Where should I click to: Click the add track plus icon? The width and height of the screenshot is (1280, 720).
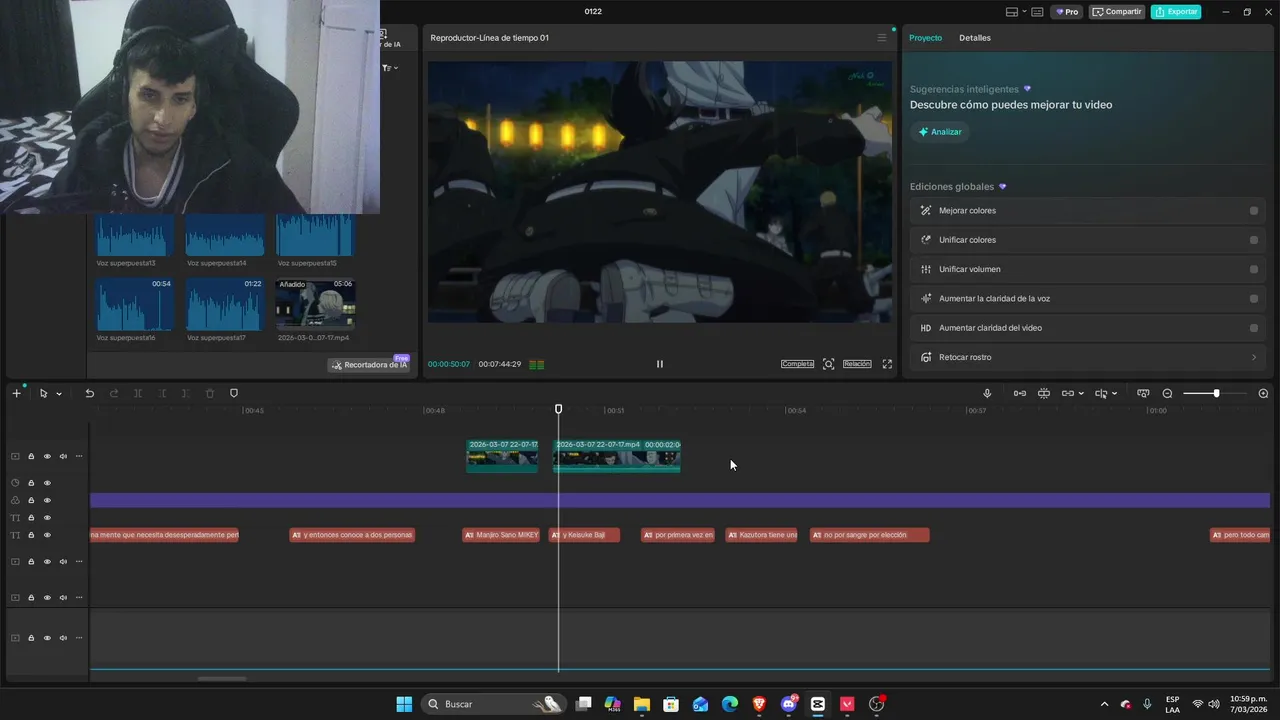[16, 393]
